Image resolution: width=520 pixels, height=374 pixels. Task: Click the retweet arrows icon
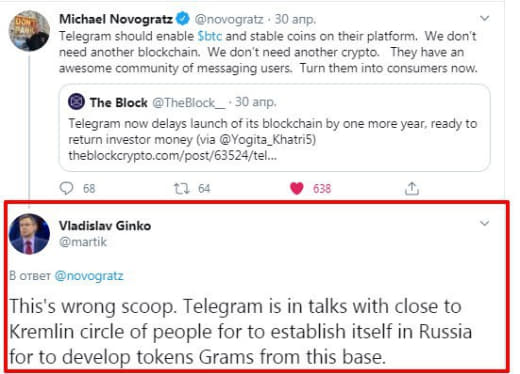[x=182, y=189]
